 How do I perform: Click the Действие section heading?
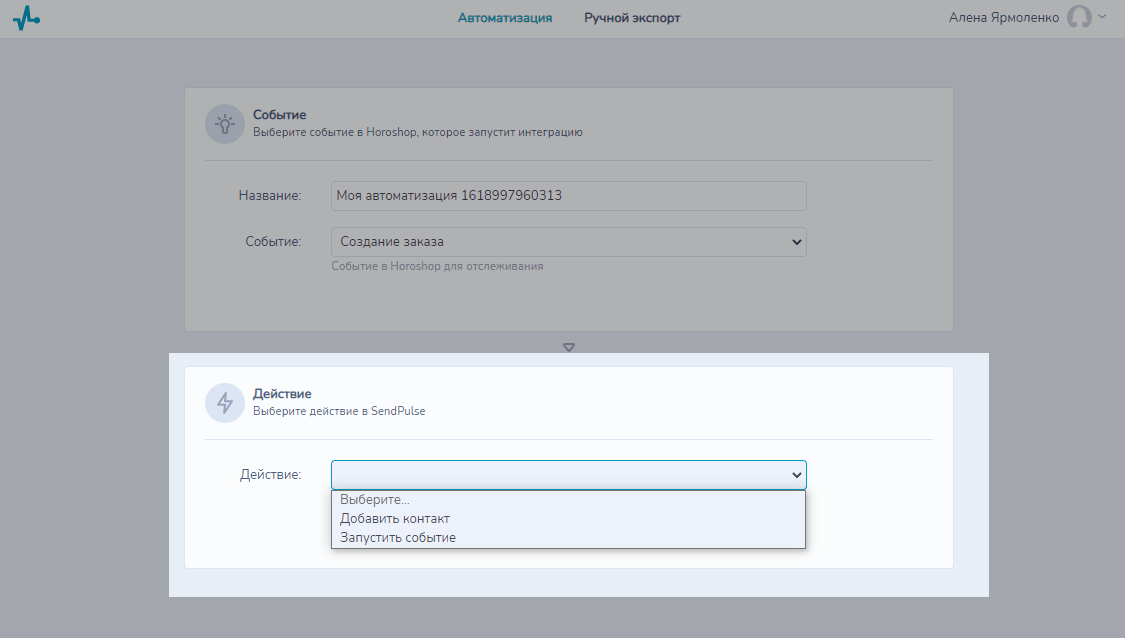(x=282, y=394)
